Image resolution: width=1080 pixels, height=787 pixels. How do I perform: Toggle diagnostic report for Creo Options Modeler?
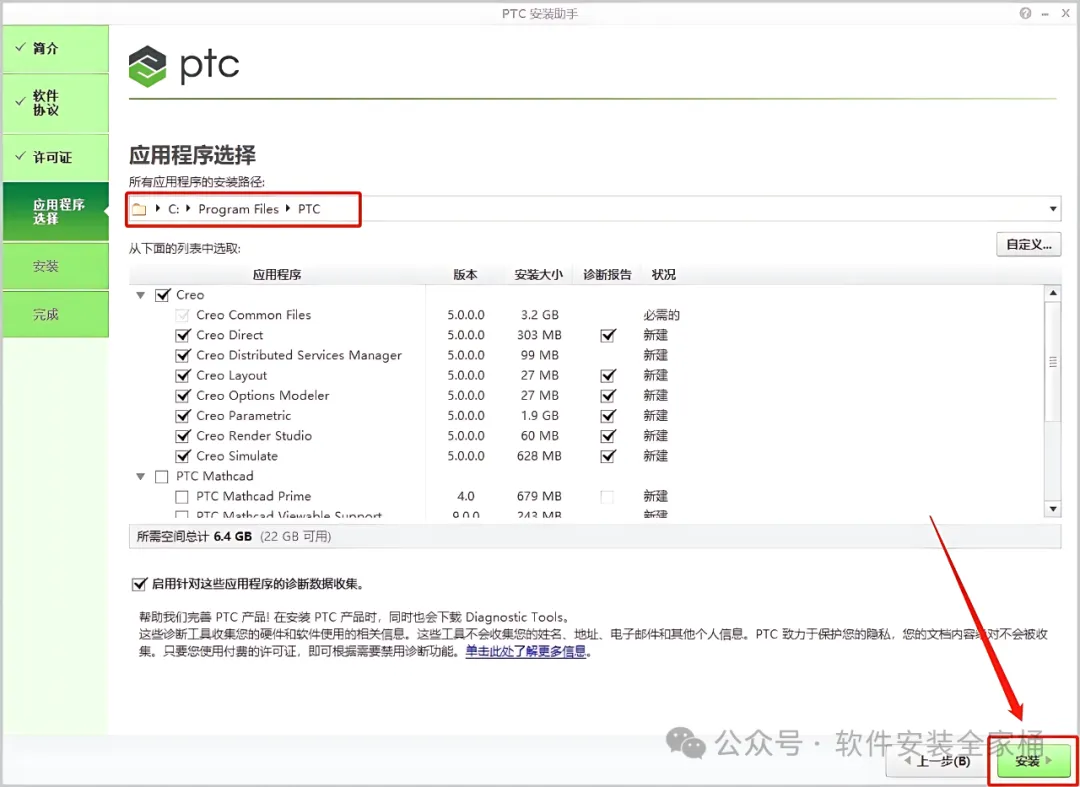608,396
